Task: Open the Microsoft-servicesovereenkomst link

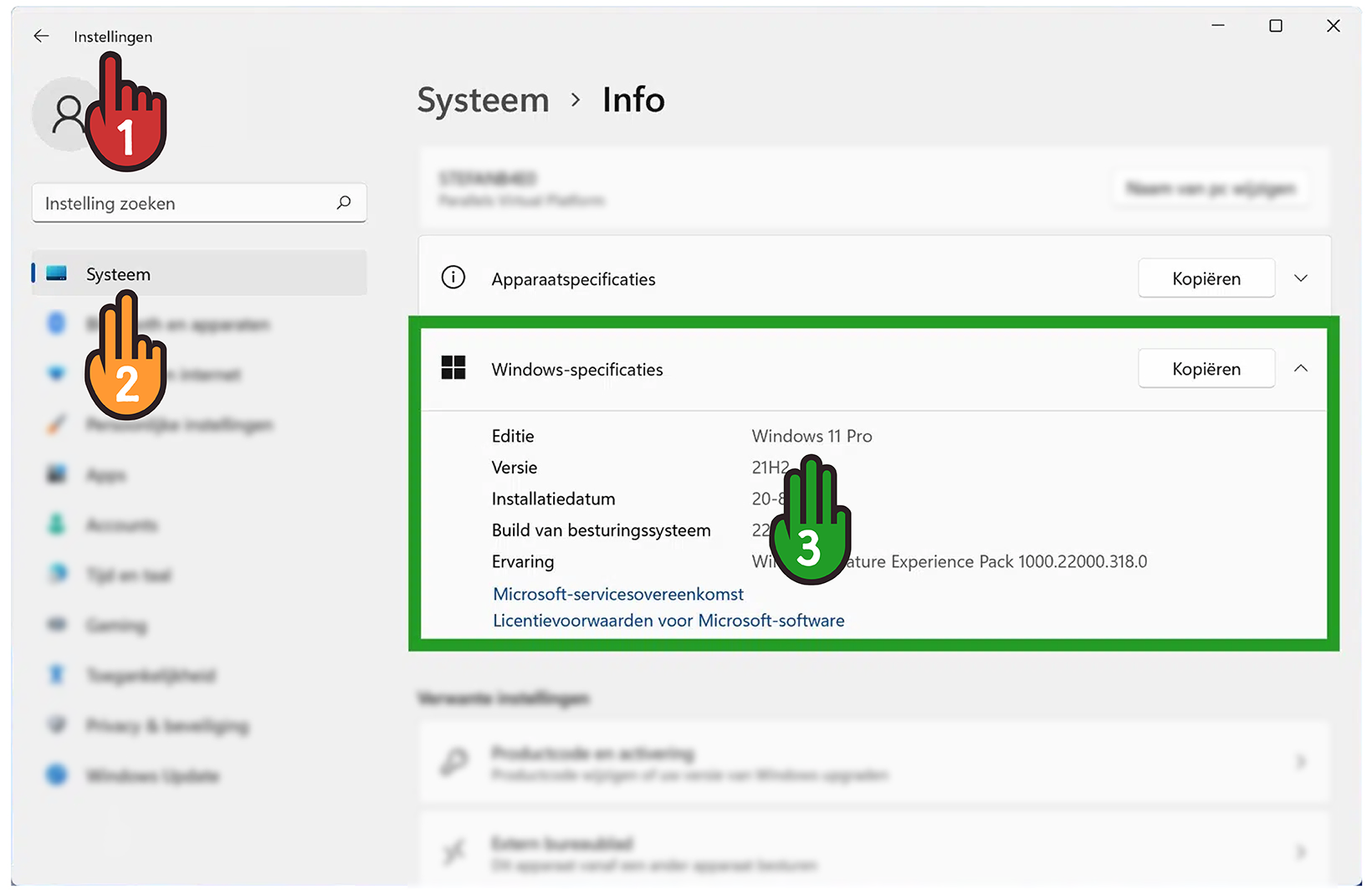Action: click(x=617, y=594)
